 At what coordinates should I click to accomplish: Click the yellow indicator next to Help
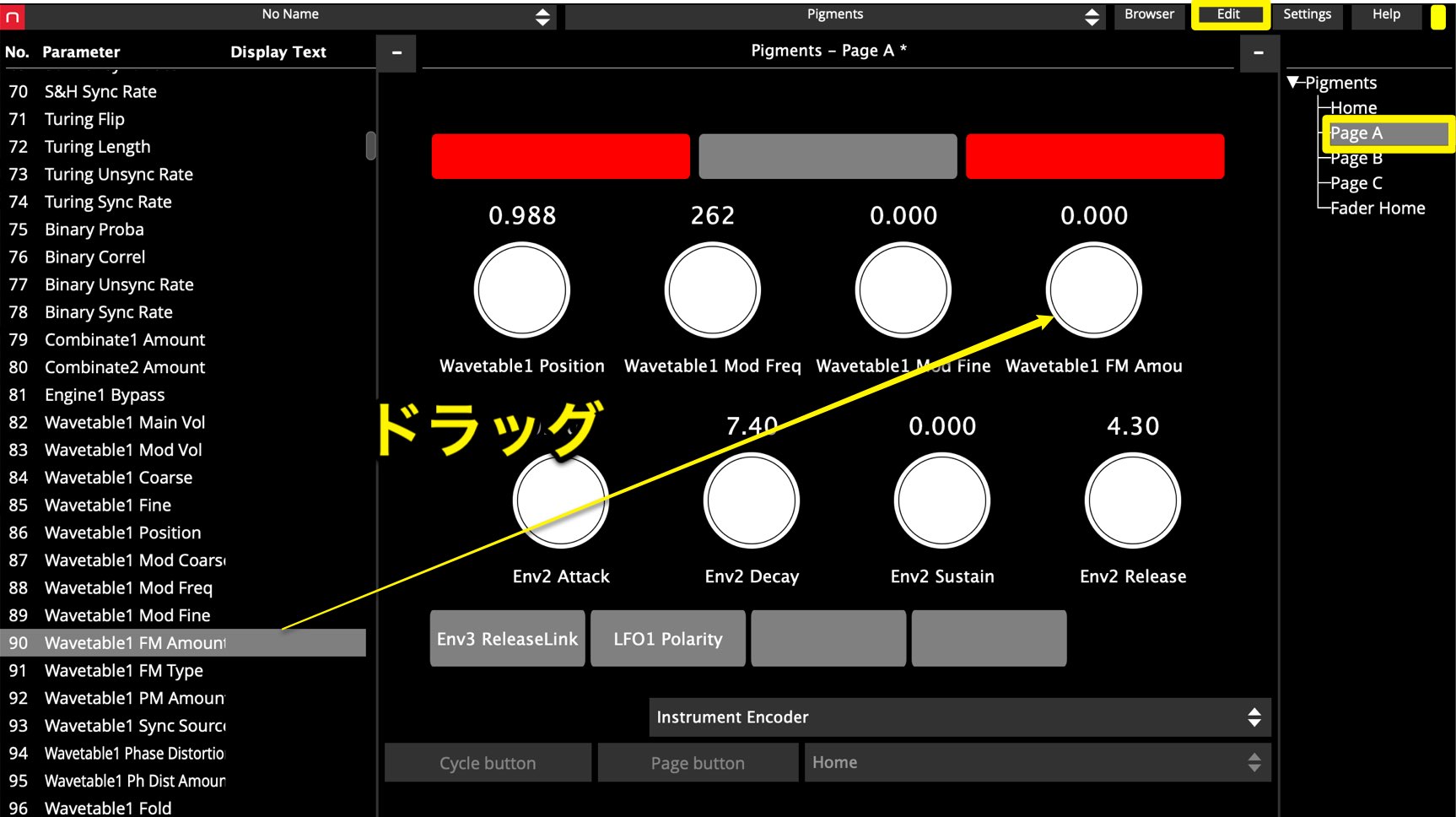(x=1438, y=16)
